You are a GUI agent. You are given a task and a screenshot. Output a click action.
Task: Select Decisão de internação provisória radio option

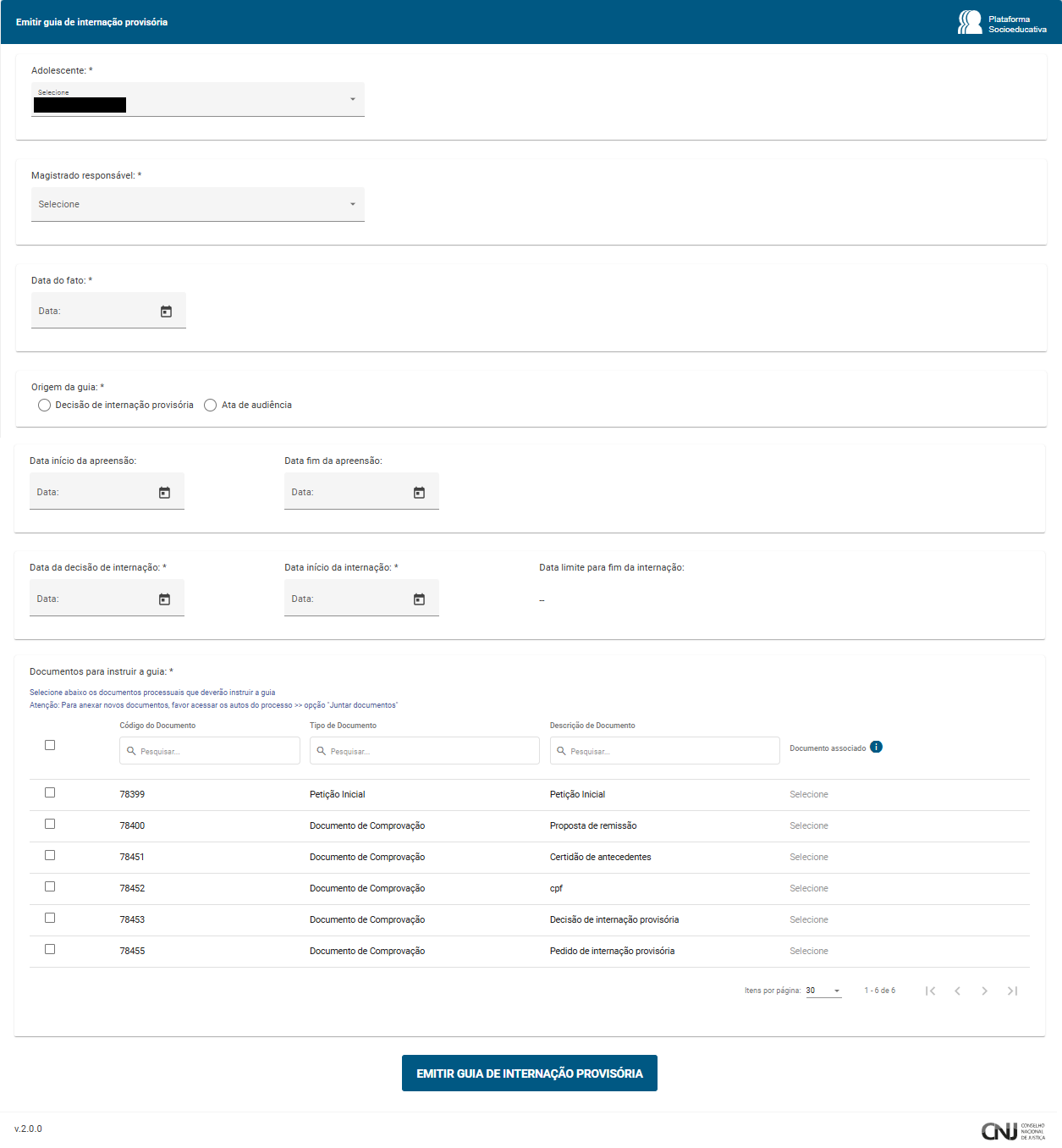point(44,406)
